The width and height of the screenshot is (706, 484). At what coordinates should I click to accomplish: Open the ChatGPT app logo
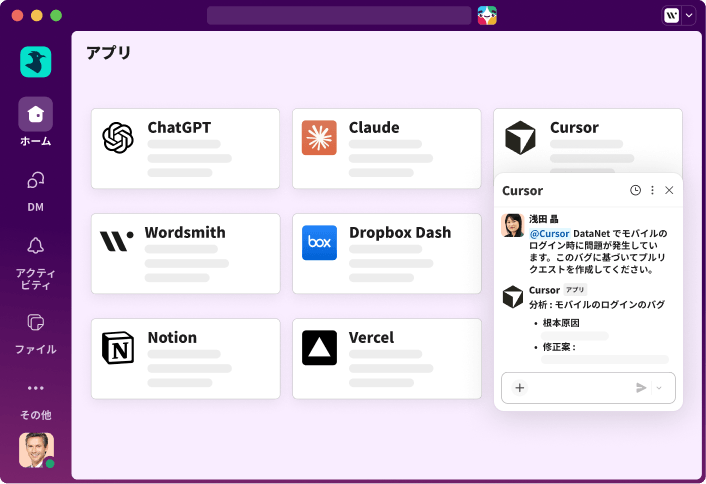pos(118,138)
